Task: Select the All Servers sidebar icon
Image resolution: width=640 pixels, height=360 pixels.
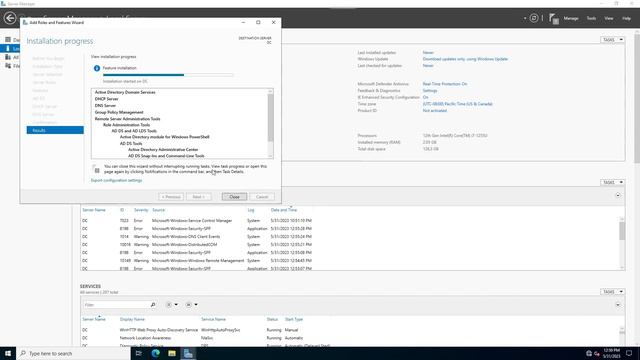Action: coord(8,57)
